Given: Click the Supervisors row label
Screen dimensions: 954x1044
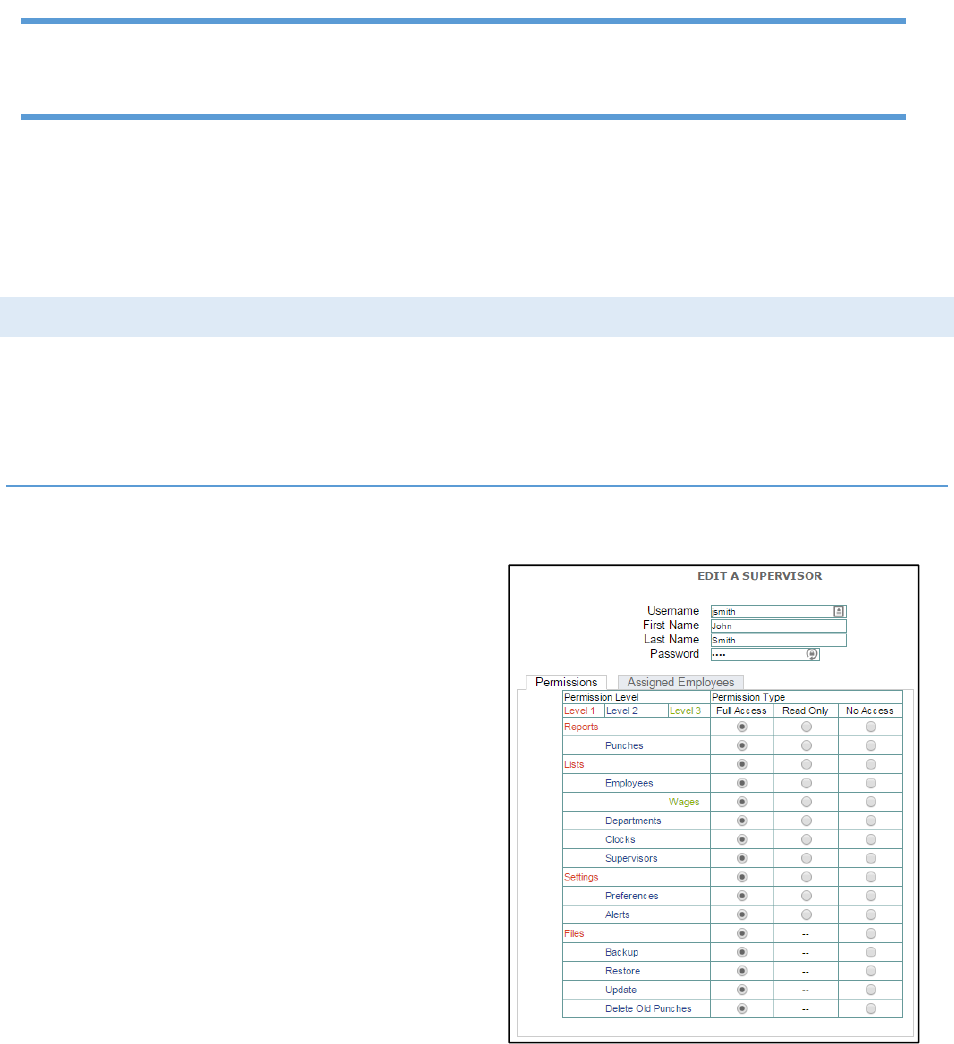Looking at the screenshot, I should click(x=631, y=858).
